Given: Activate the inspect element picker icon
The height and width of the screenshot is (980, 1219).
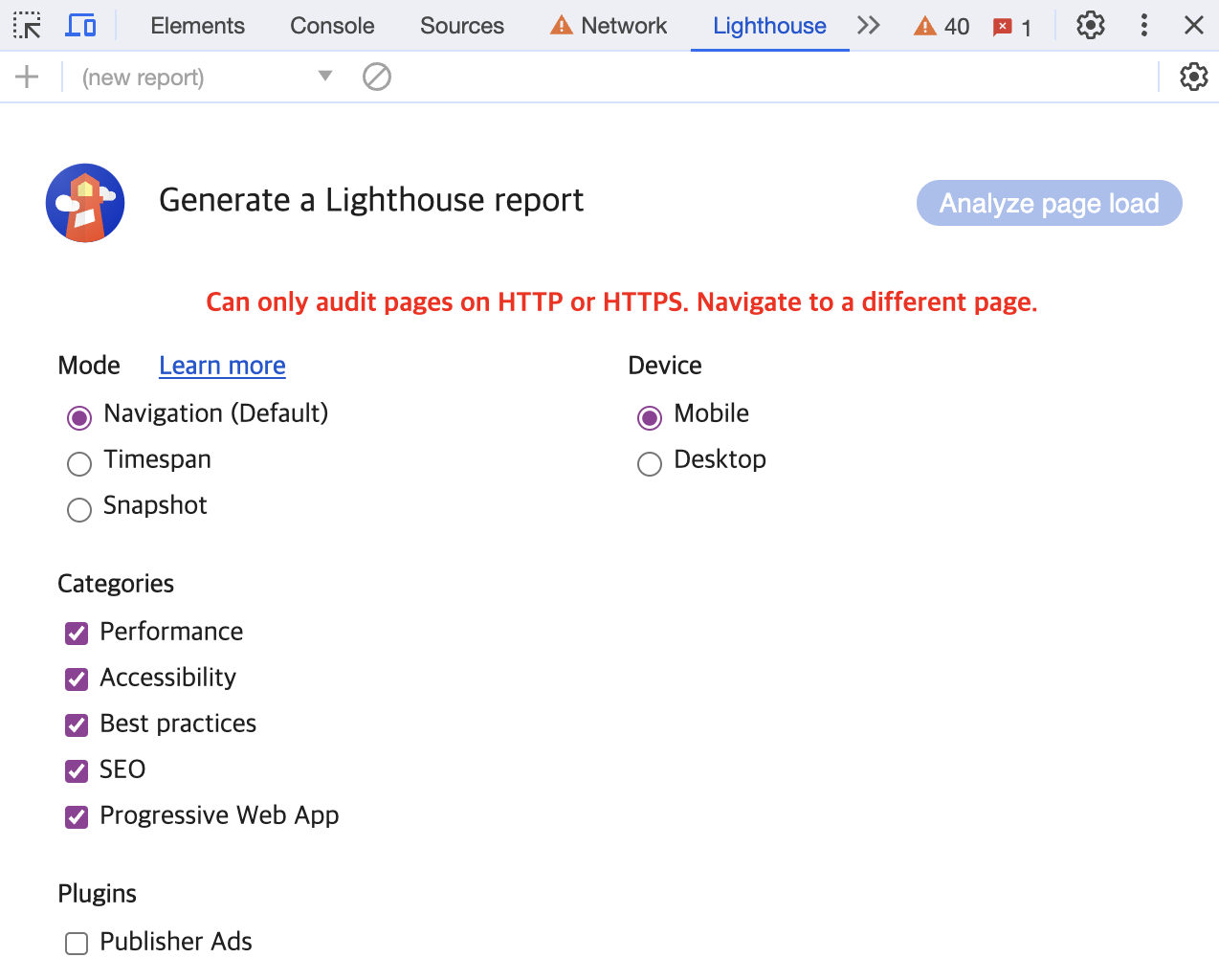Looking at the screenshot, I should pos(27,25).
